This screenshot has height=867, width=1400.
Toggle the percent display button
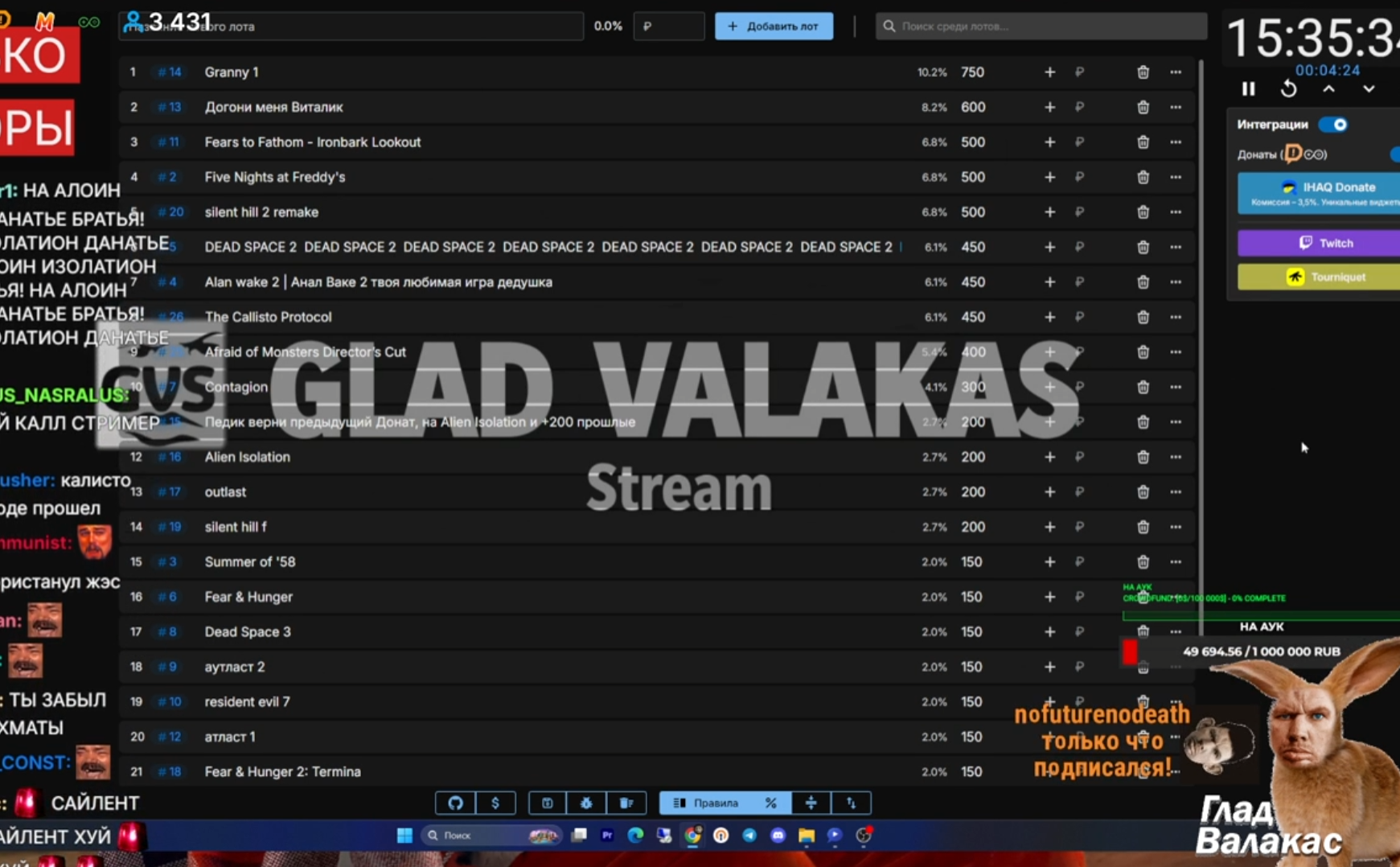(x=771, y=803)
